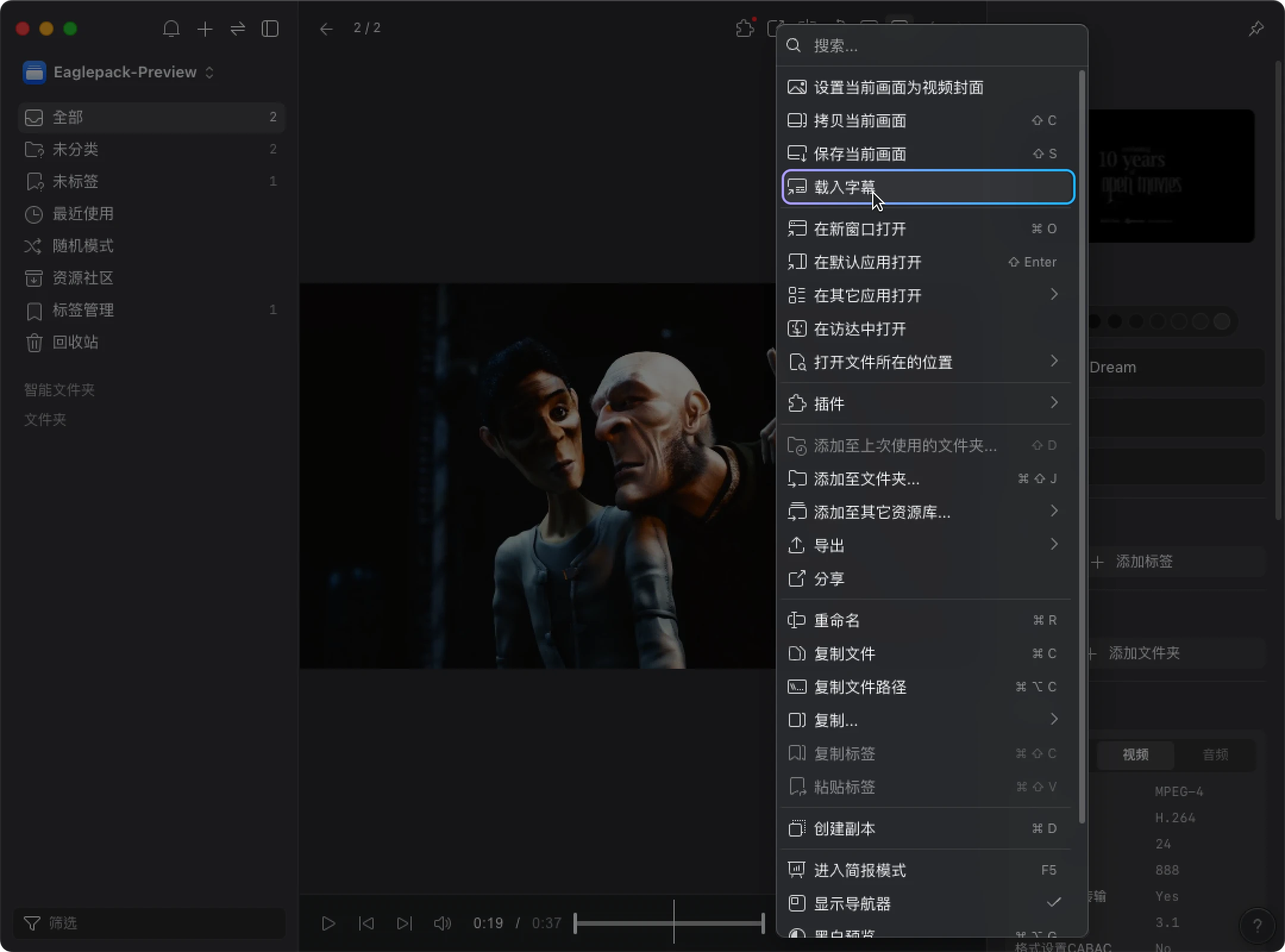Open the Eaglepack-Preview library switcher
The image size is (1285, 952).
pyautogui.click(x=119, y=72)
